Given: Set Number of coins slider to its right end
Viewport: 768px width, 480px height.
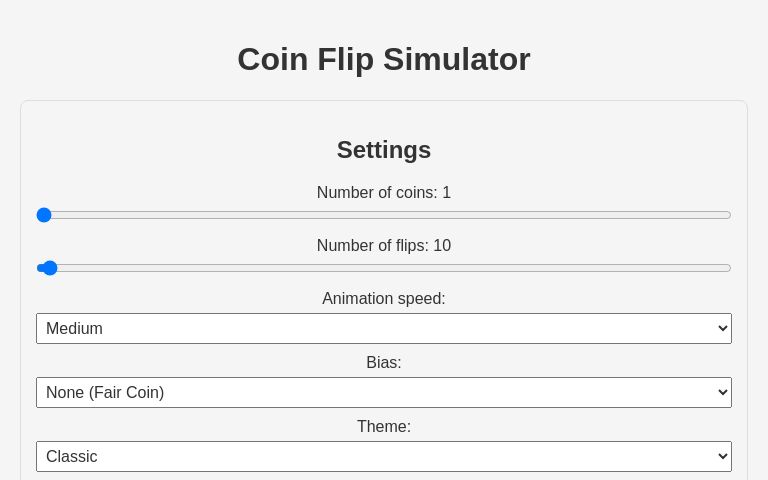Looking at the screenshot, I should (x=730, y=215).
